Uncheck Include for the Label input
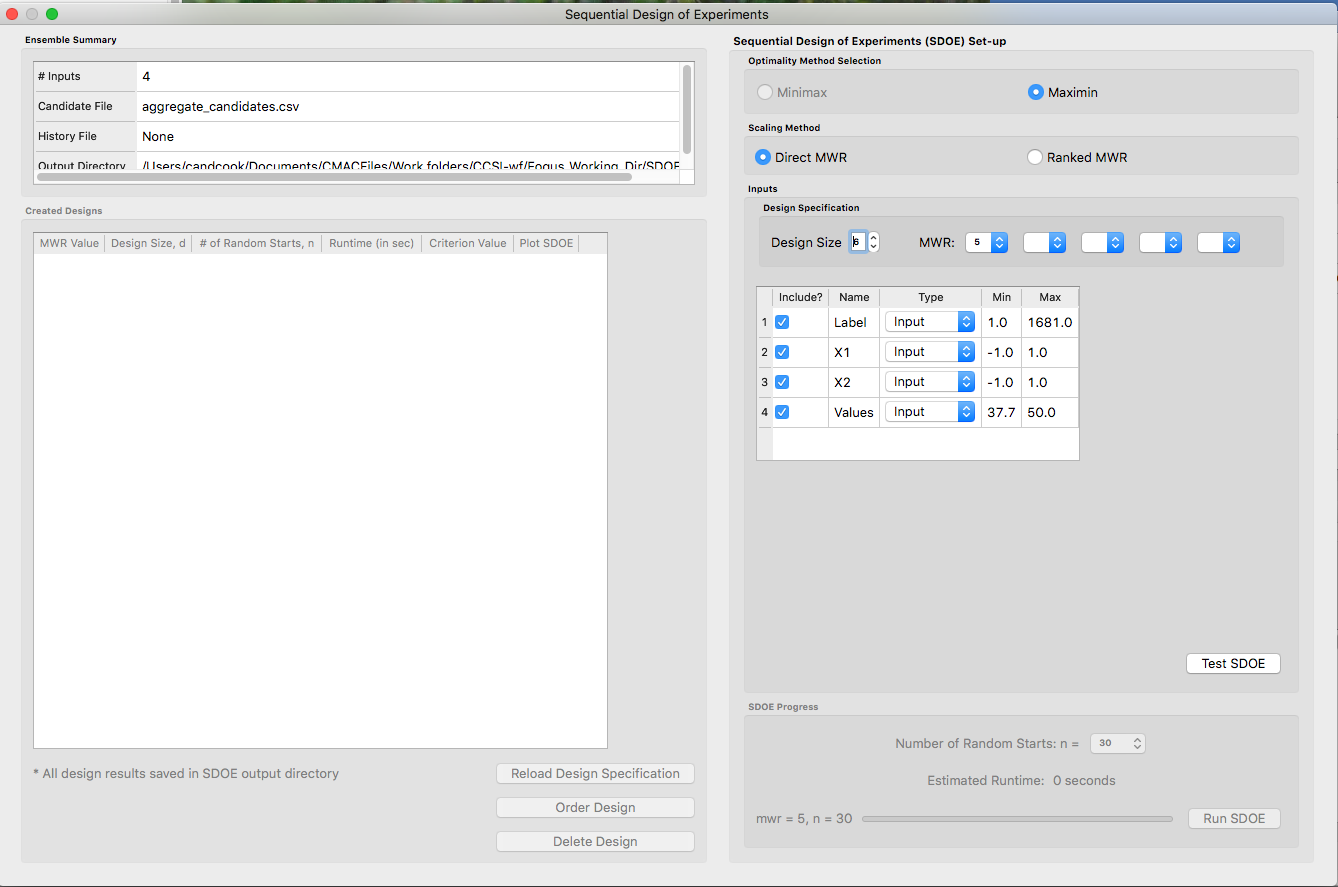The image size is (1338, 887). click(784, 322)
